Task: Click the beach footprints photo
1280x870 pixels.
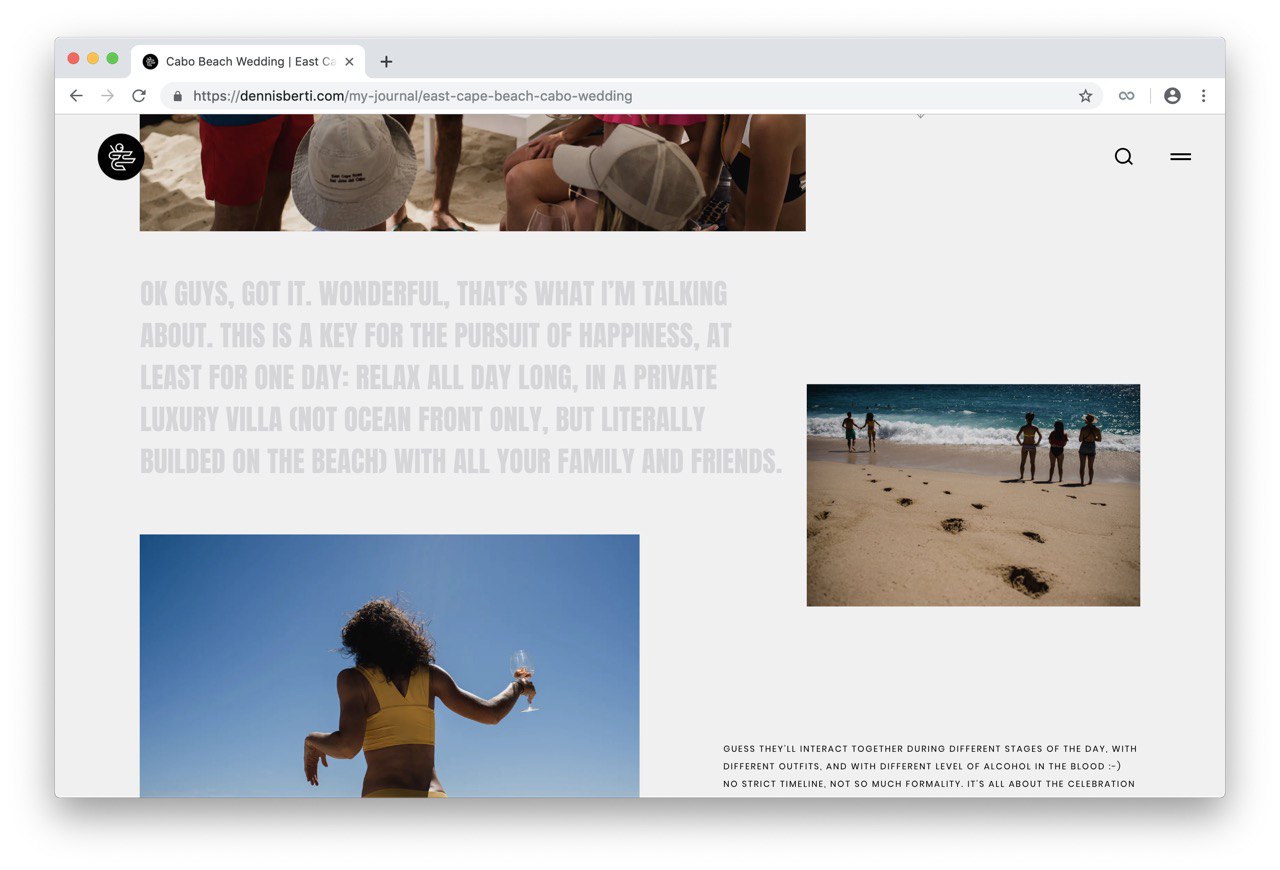Action: point(973,495)
